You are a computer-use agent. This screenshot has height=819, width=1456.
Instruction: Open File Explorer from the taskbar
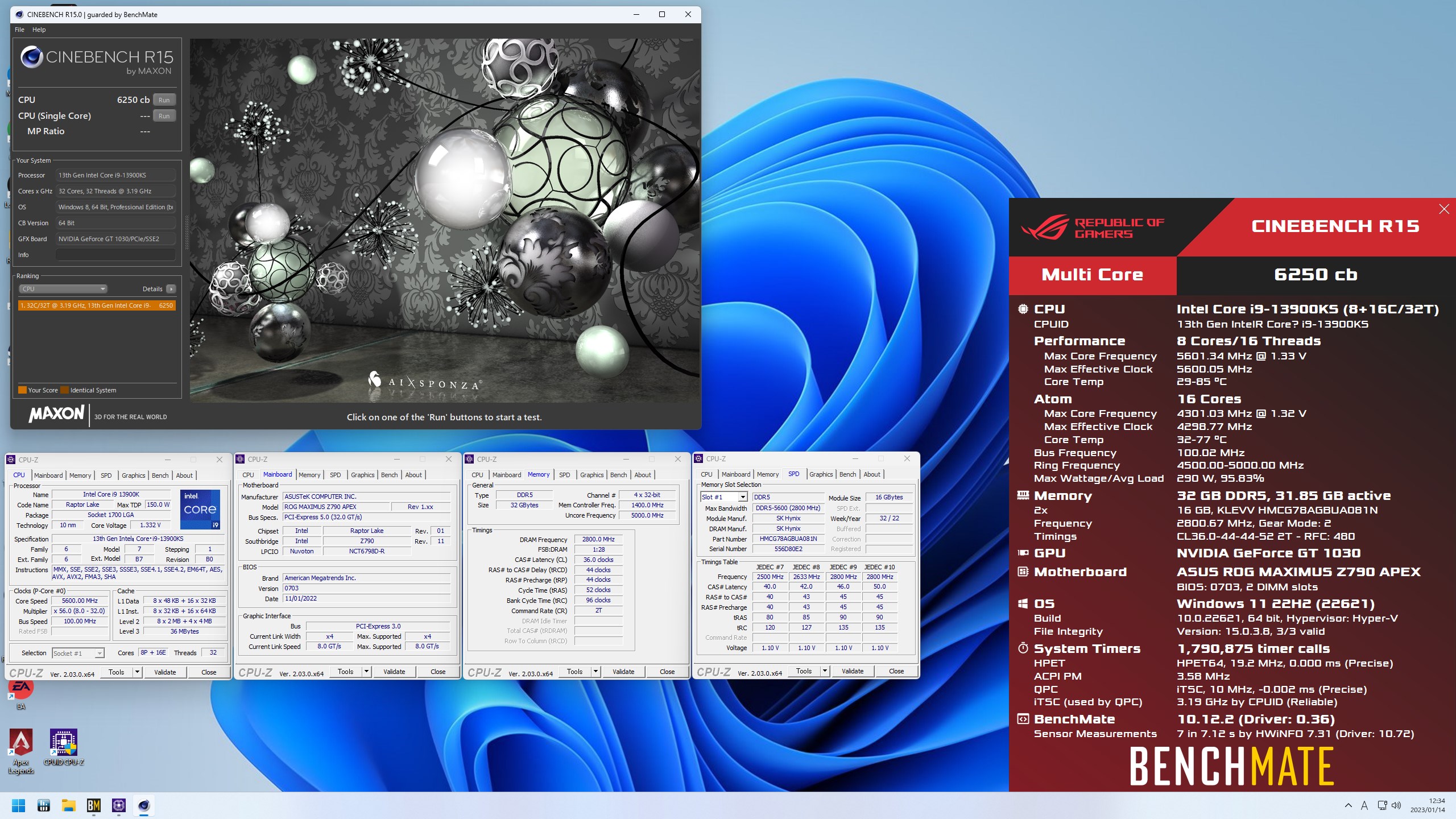(69, 805)
